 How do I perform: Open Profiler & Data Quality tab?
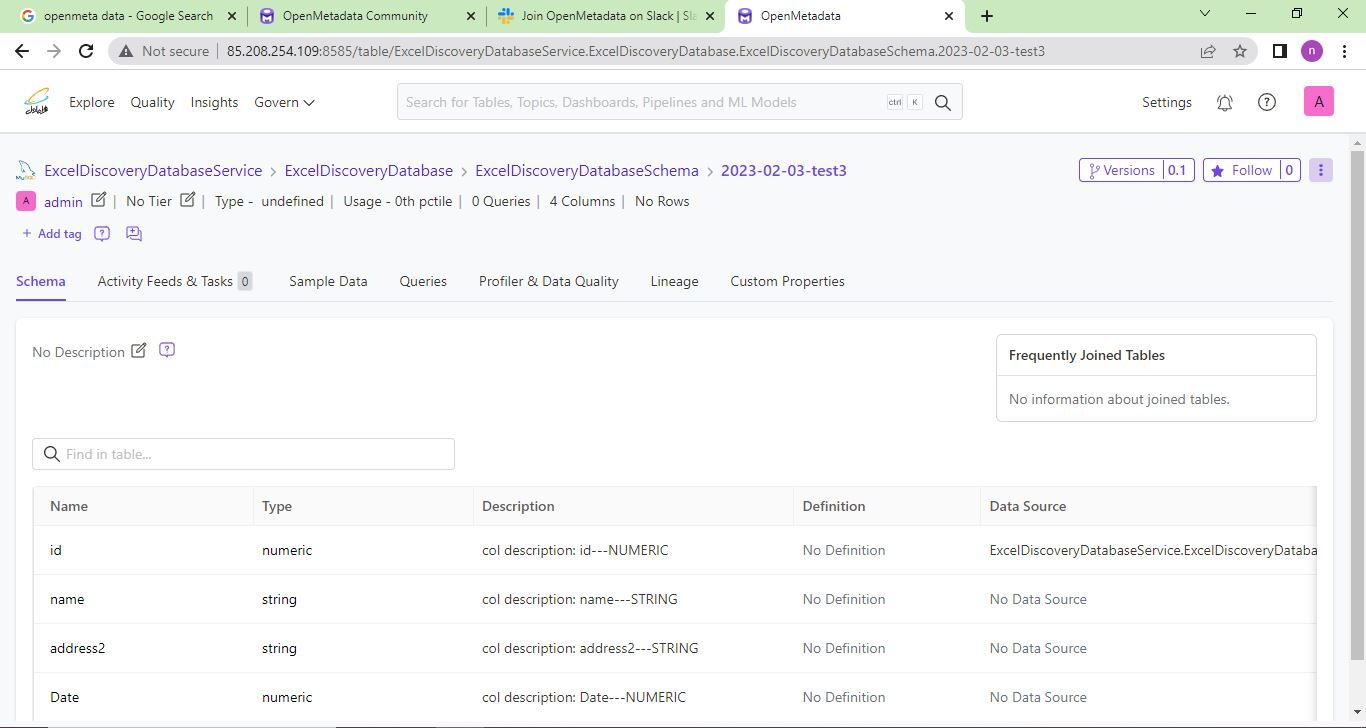pyautogui.click(x=548, y=281)
